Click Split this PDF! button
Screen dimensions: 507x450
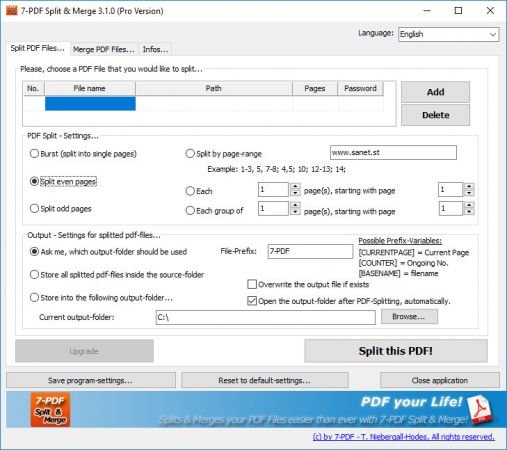click(396, 351)
